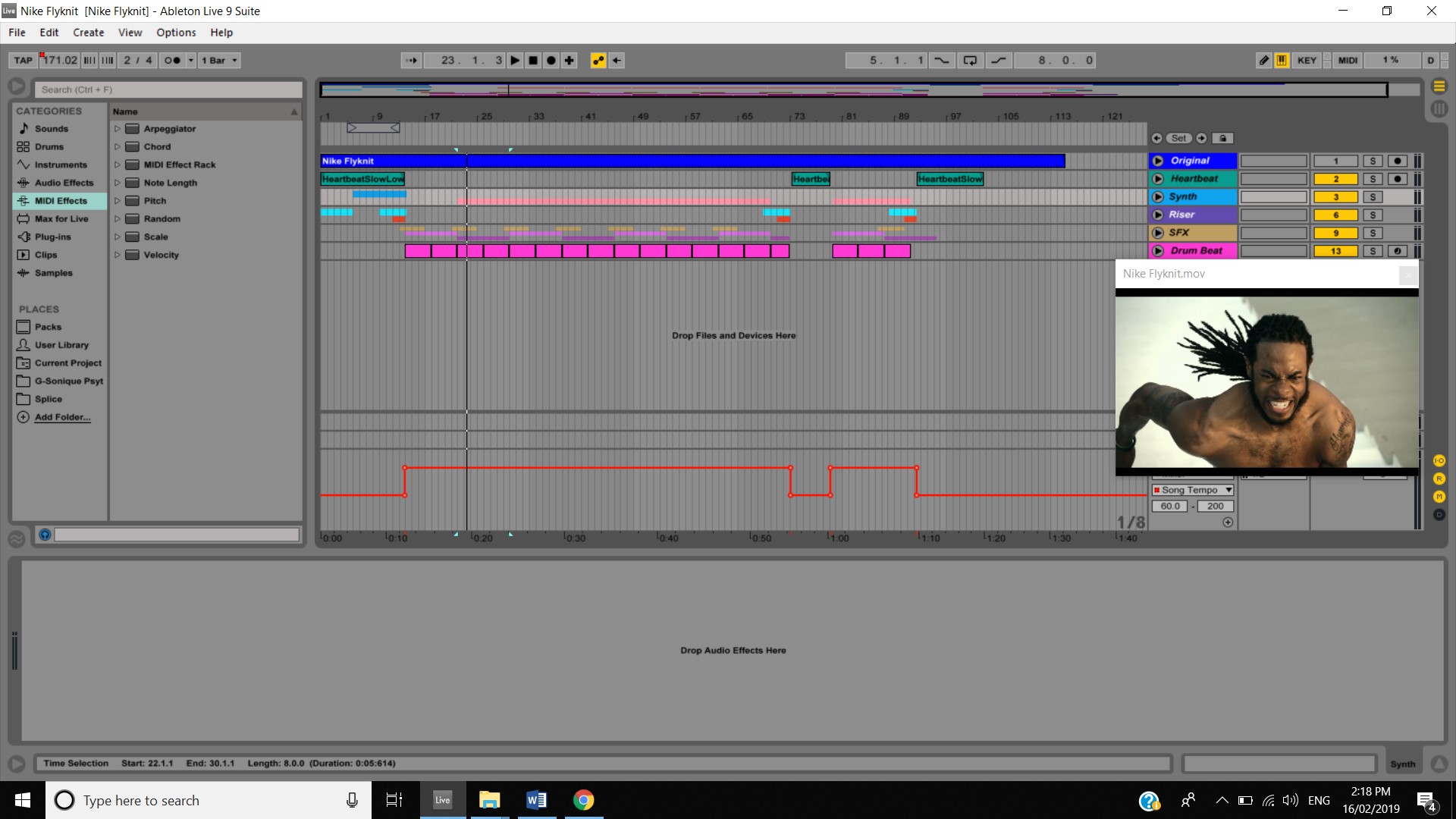
Task: Open the 1 Bar quantization dropdown
Action: pyautogui.click(x=220, y=61)
